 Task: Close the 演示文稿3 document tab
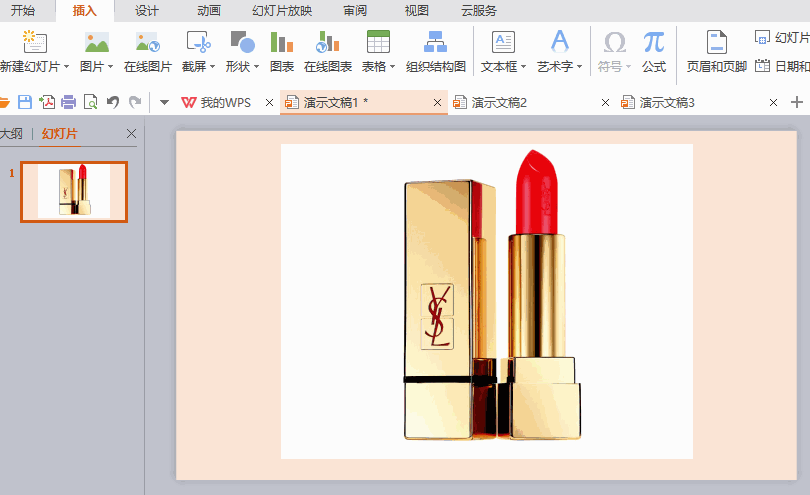(x=773, y=102)
